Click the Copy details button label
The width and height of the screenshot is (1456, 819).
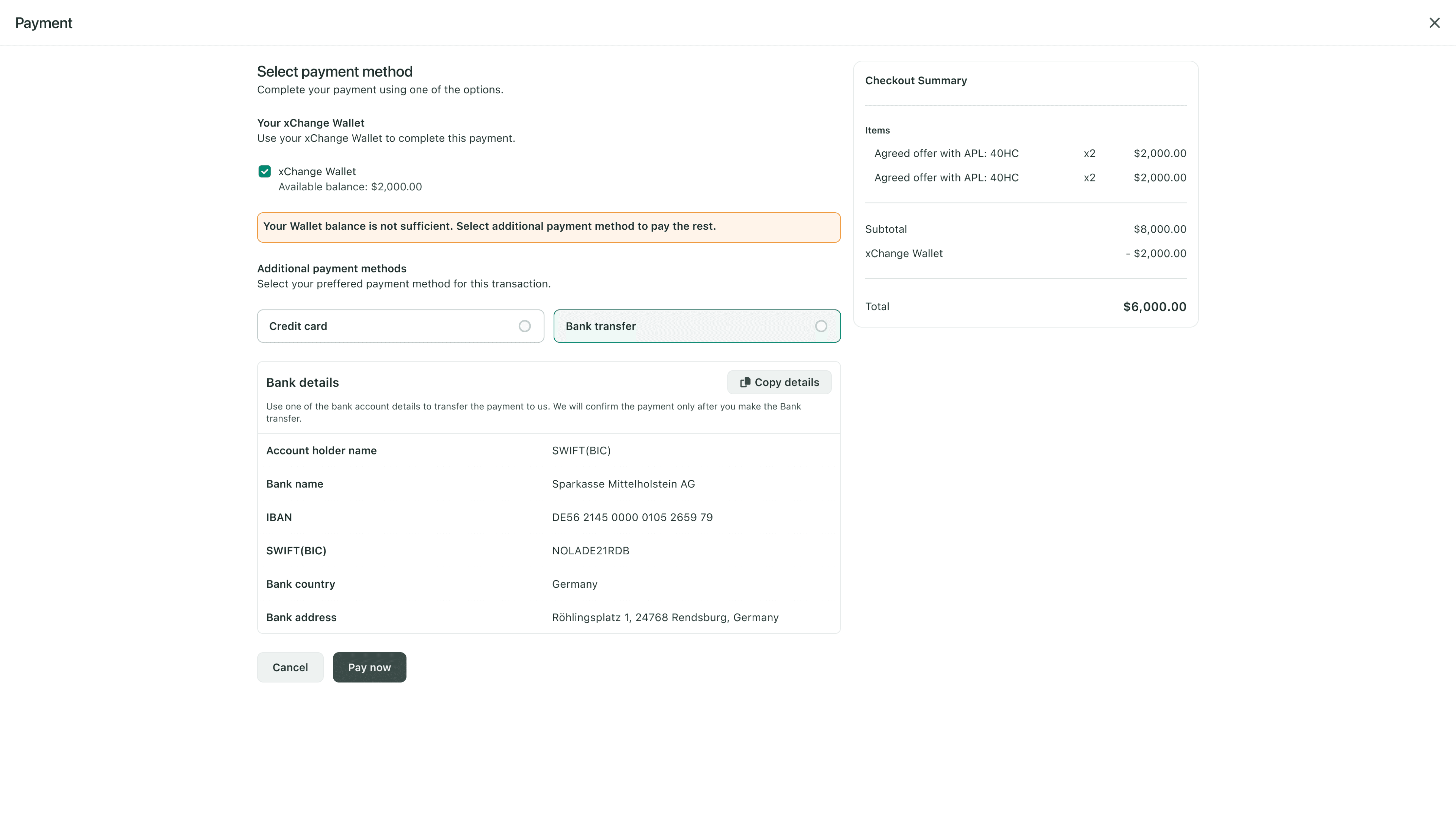pyautogui.click(x=787, y=383)
